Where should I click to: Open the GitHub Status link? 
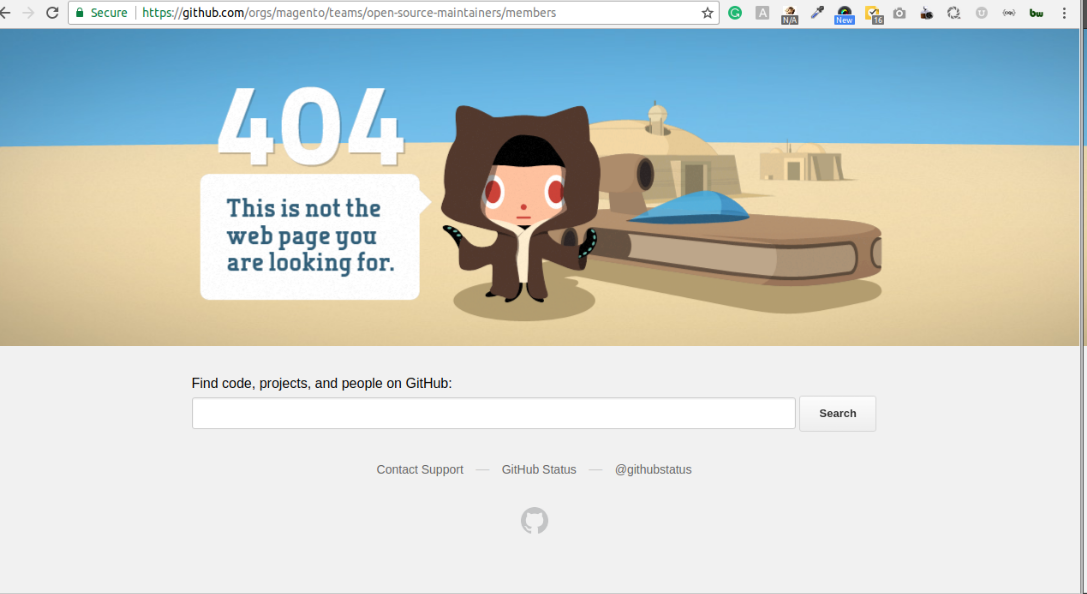[539, 469]
